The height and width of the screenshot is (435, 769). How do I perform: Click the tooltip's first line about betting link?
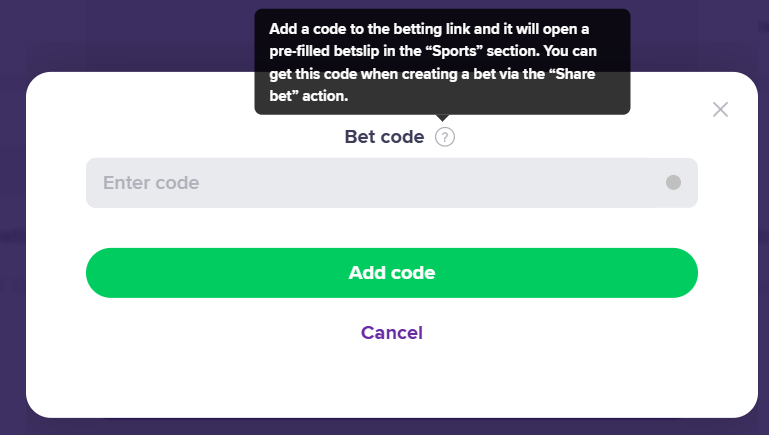tap(428, 29)
